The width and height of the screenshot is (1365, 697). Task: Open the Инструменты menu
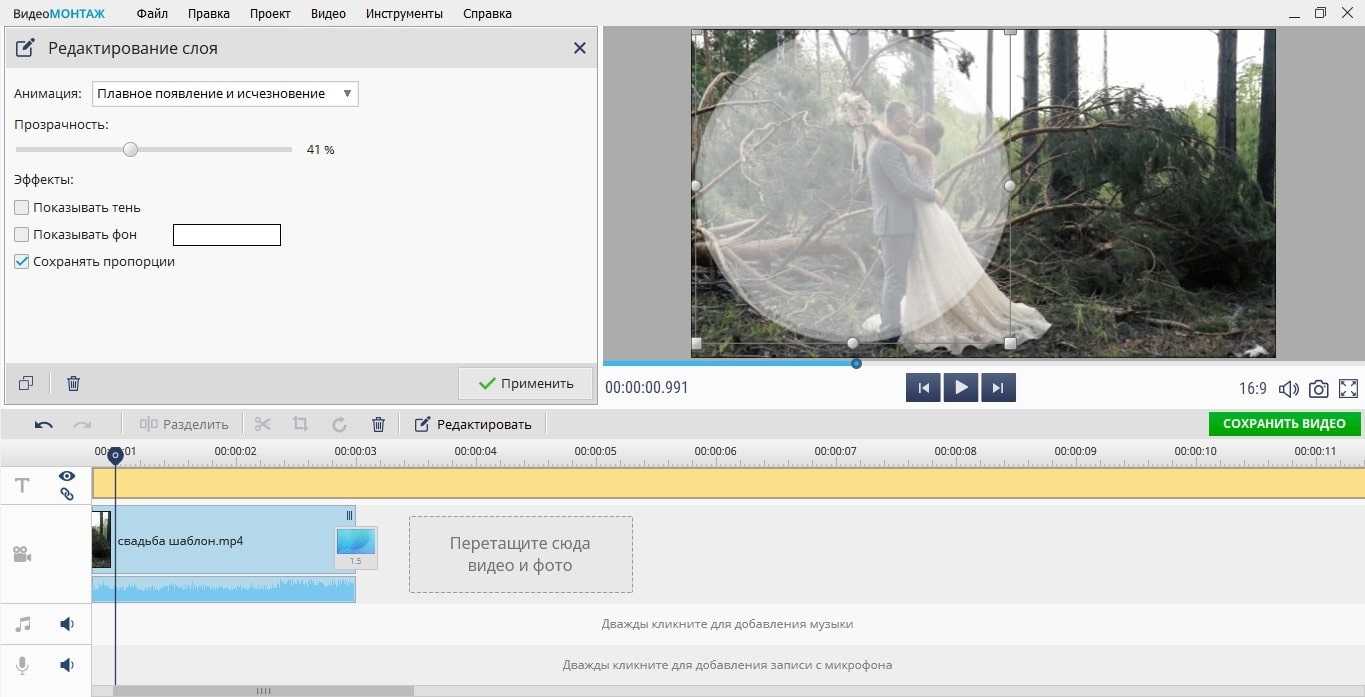(404, 14)
